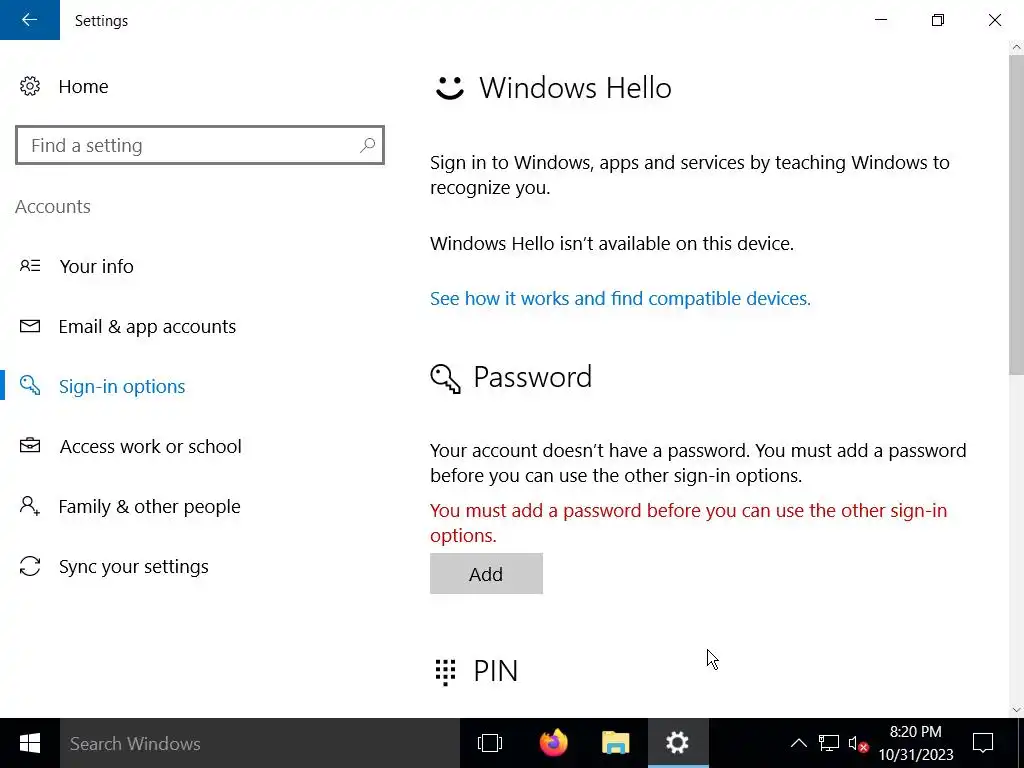The width and height of the screenshot is (1024, 768).
Task: Launch Firefox from the taskbar
Action: point(553,743)
